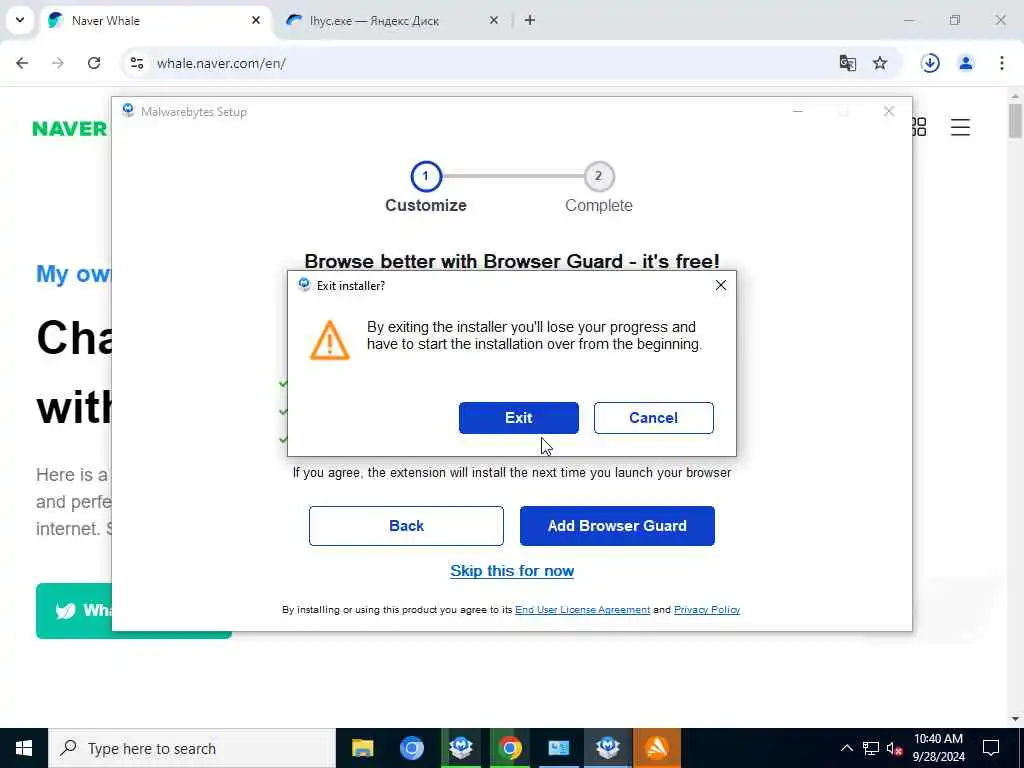Open the blue window app taskbar icon
The width and height of the screenshot is (1024, 768).
coord(559,748)
